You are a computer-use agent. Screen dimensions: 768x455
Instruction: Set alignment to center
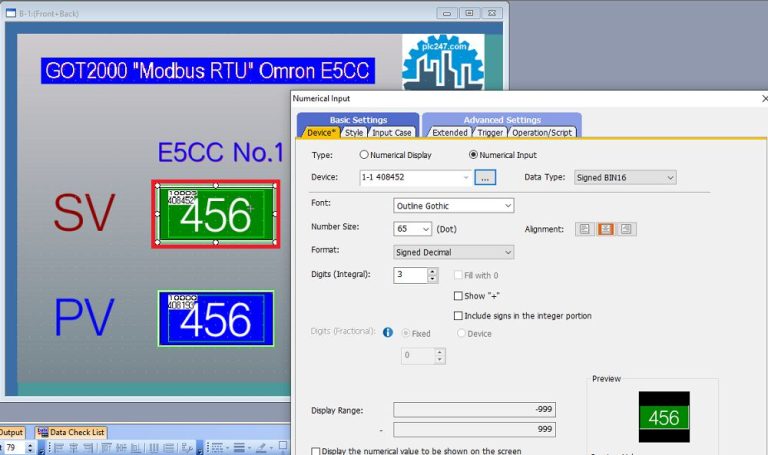pos(605,229)
